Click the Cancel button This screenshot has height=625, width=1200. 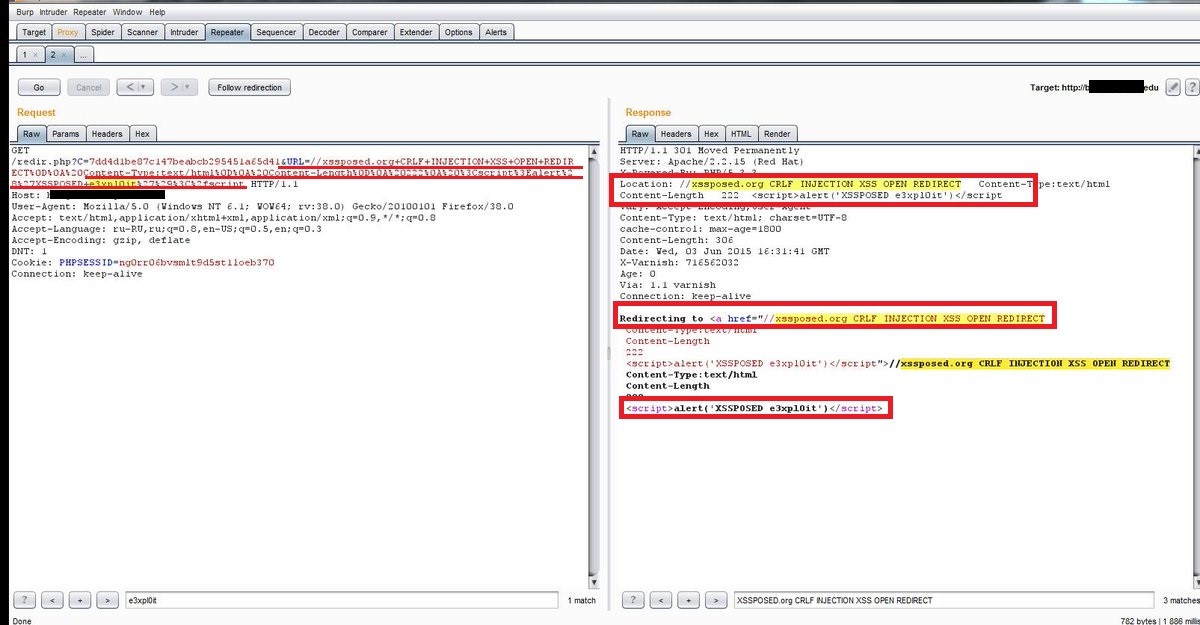(x=88, y=87)
